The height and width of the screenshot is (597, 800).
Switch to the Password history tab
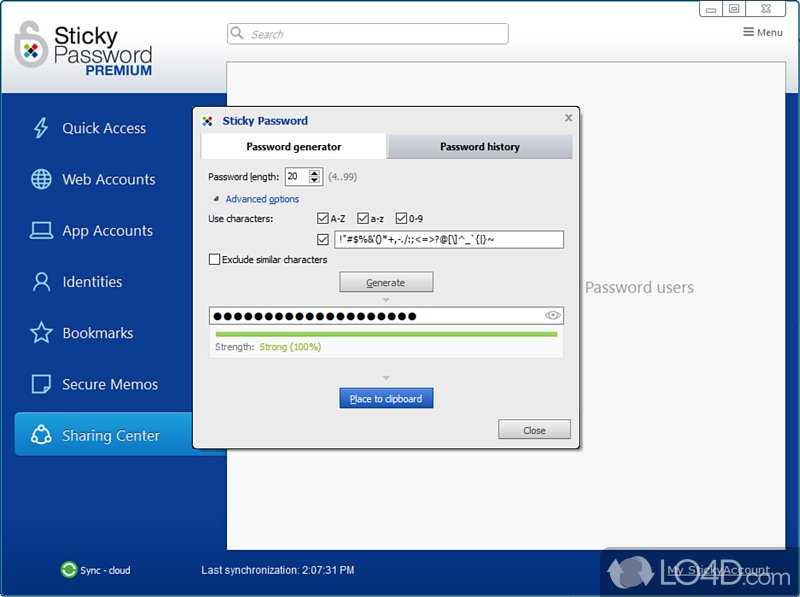480,146
